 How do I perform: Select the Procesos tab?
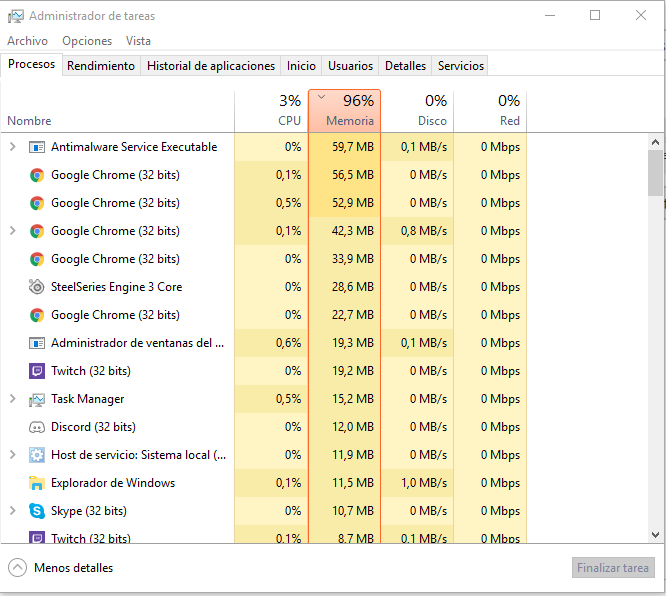tap(32, 65)
